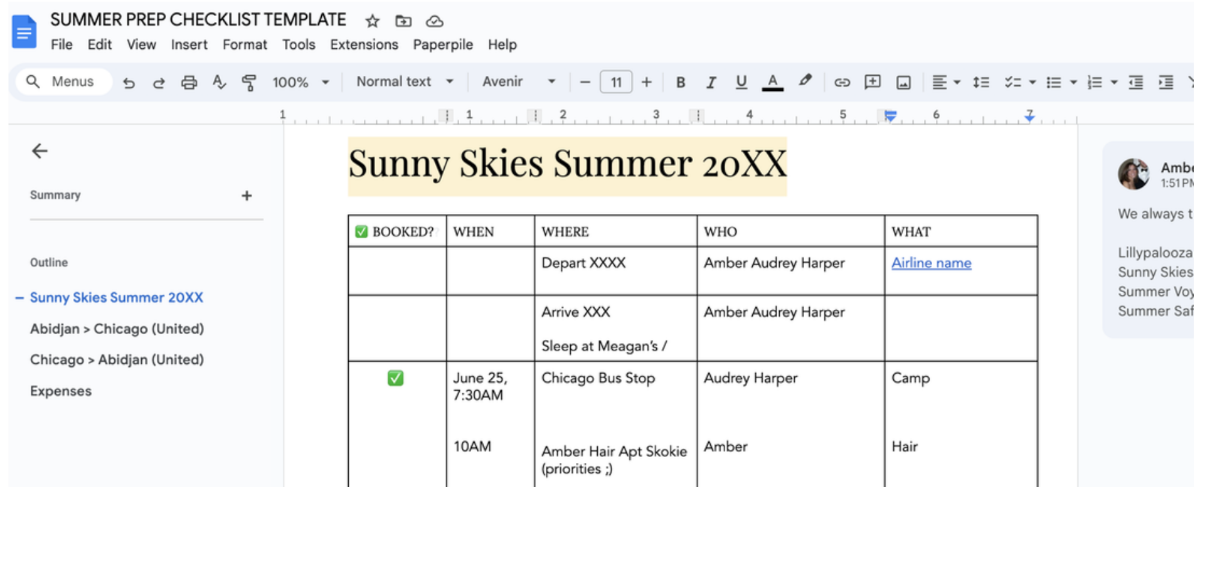Screen dimensions: 1208x561
Task: Star the document title
Action: [x=372, y=21]
